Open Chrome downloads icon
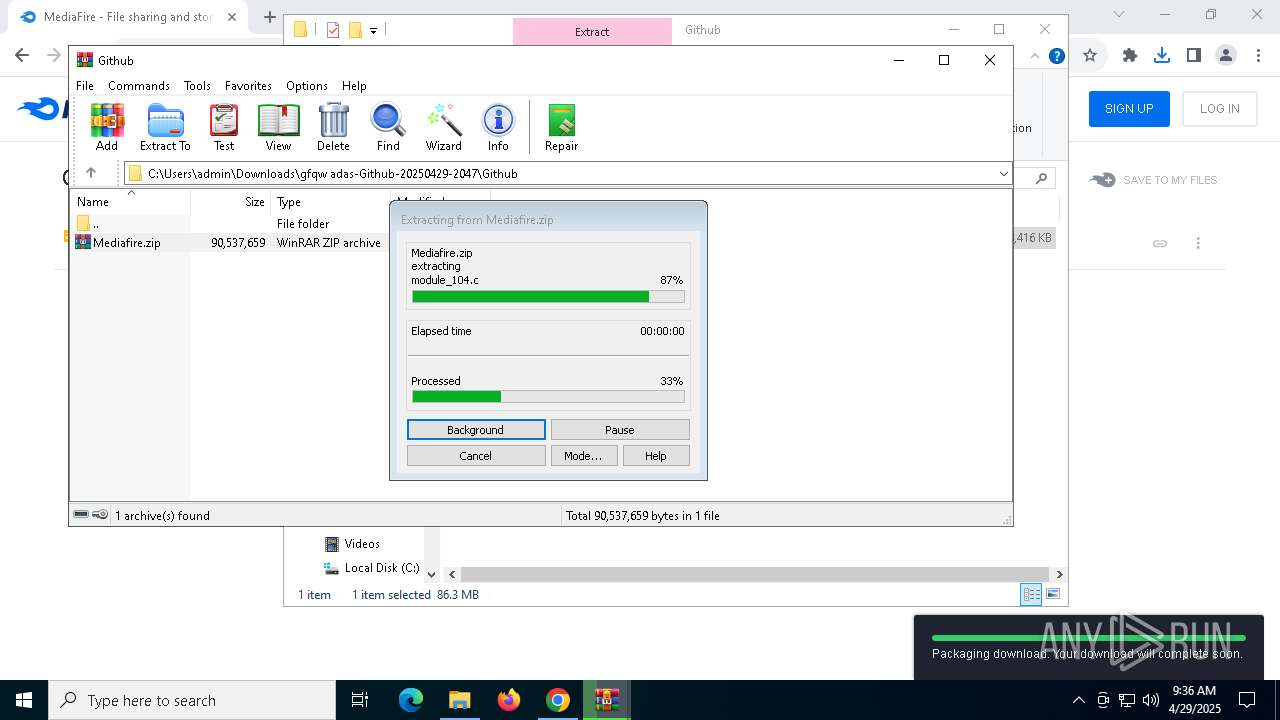 coord(1162,56)
